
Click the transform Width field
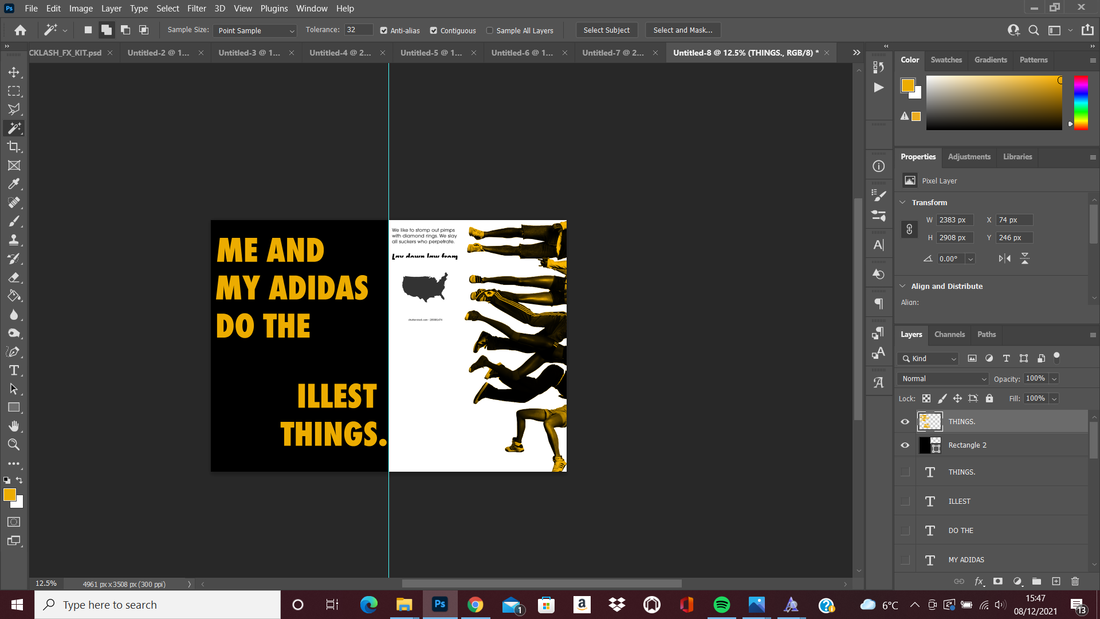(x=955, y=220)
